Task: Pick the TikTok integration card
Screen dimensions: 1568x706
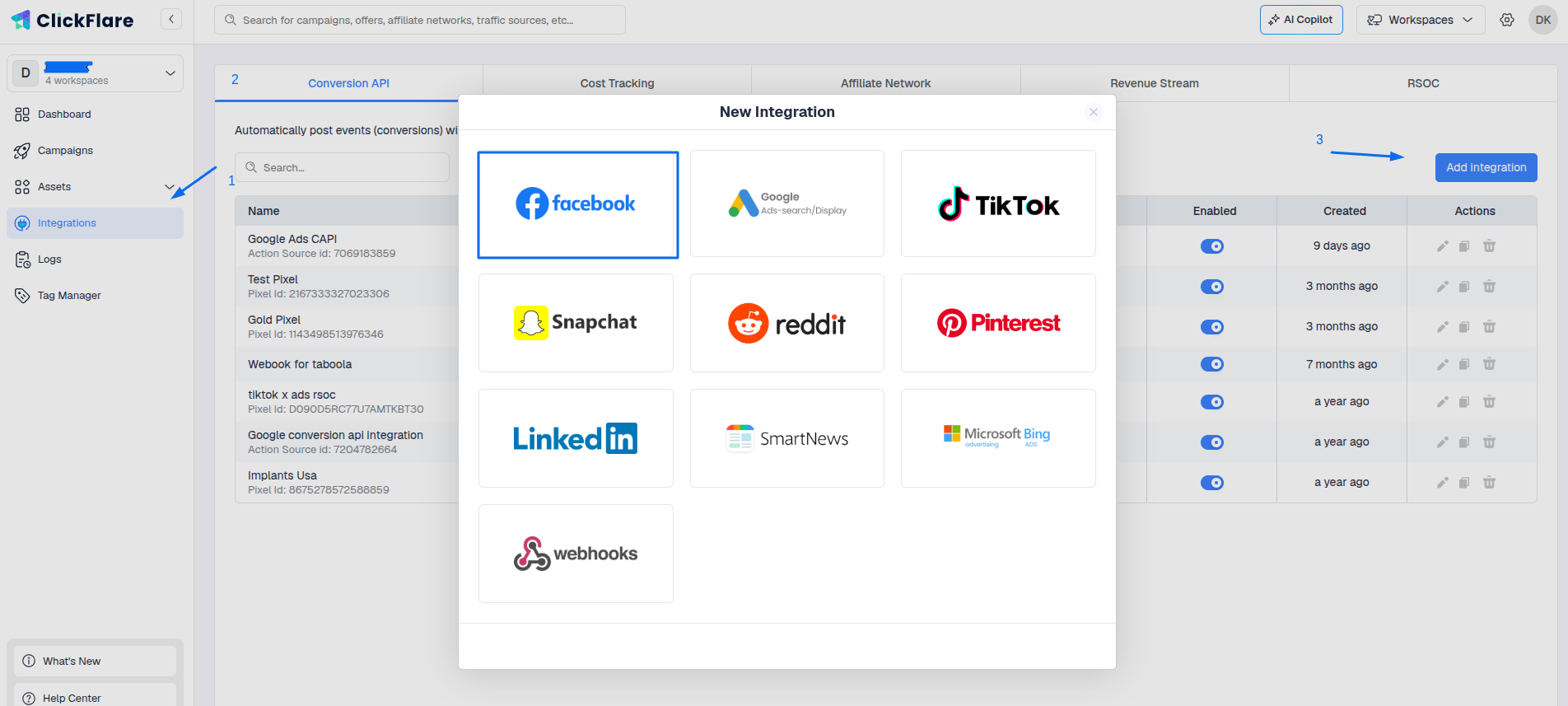Action: (998, 203)
